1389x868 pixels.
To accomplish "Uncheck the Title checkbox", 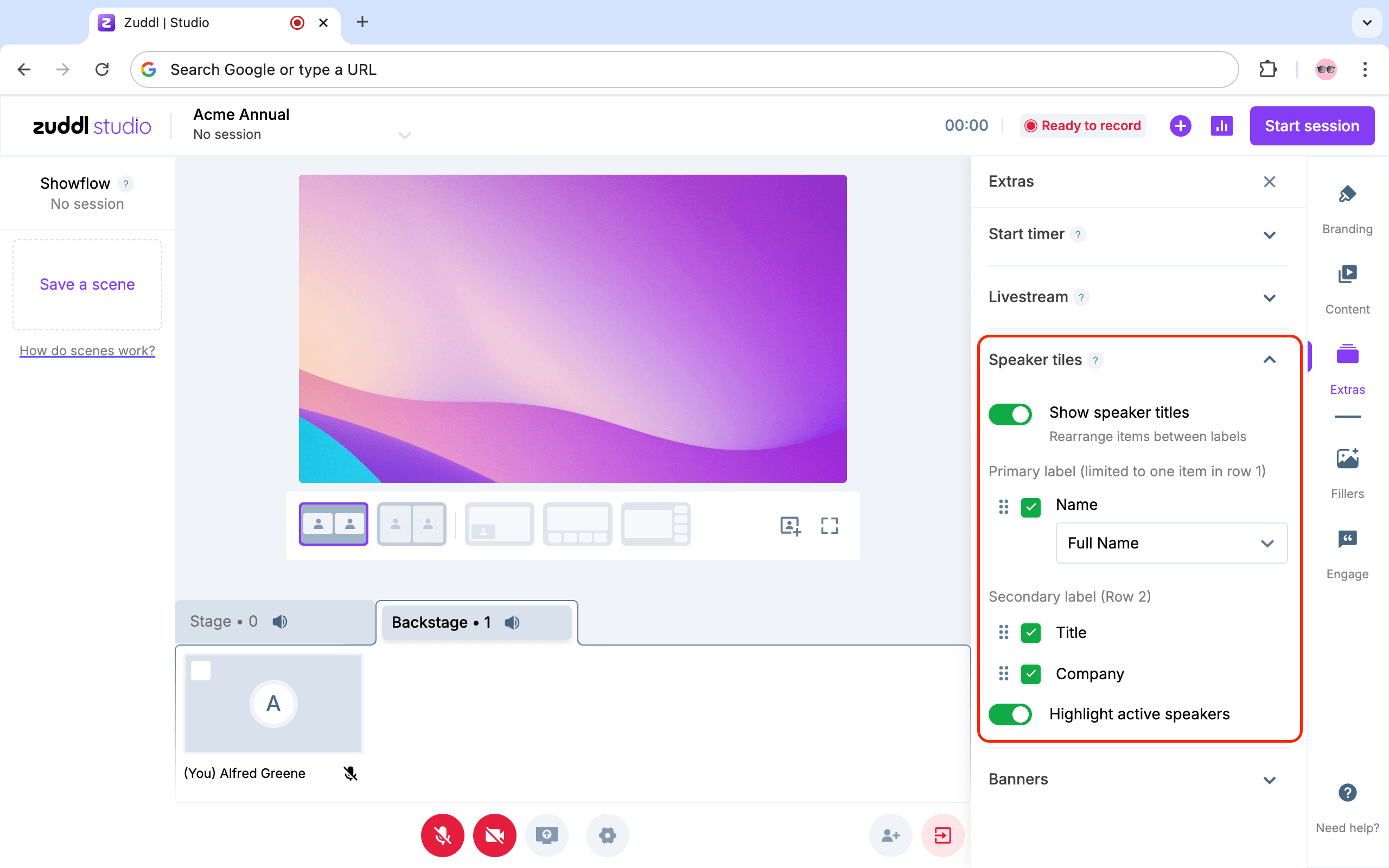I will coord(1031,633).
